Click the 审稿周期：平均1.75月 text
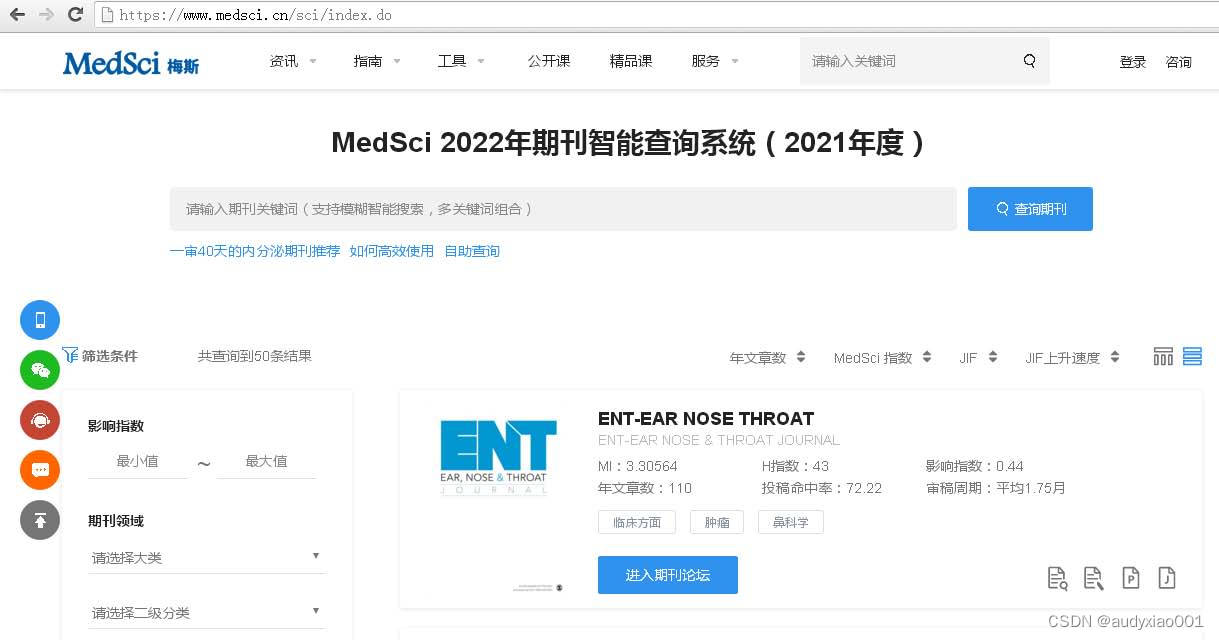 (996, 488)
